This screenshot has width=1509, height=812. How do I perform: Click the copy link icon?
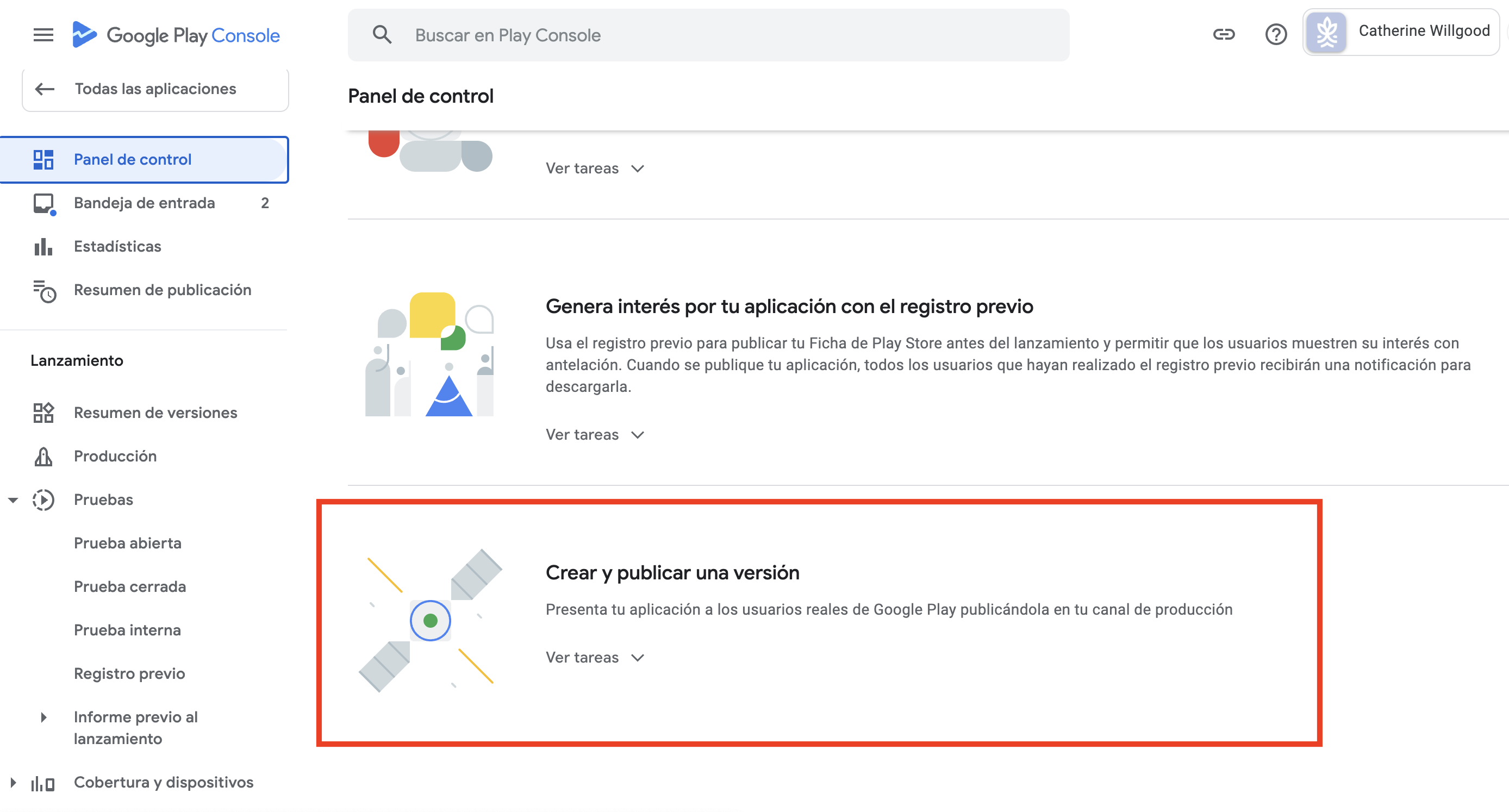point(1224,35)
